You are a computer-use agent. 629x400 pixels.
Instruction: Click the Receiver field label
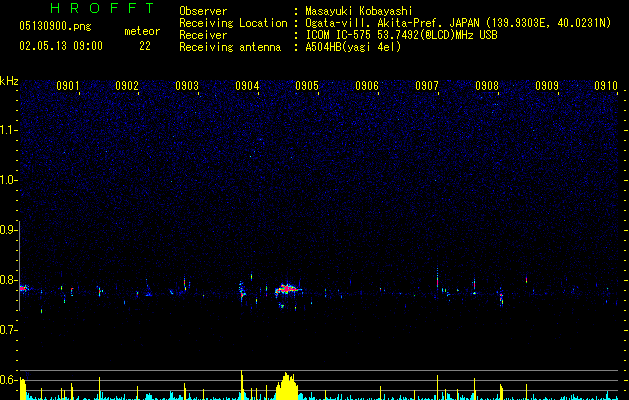click(203, 35)
